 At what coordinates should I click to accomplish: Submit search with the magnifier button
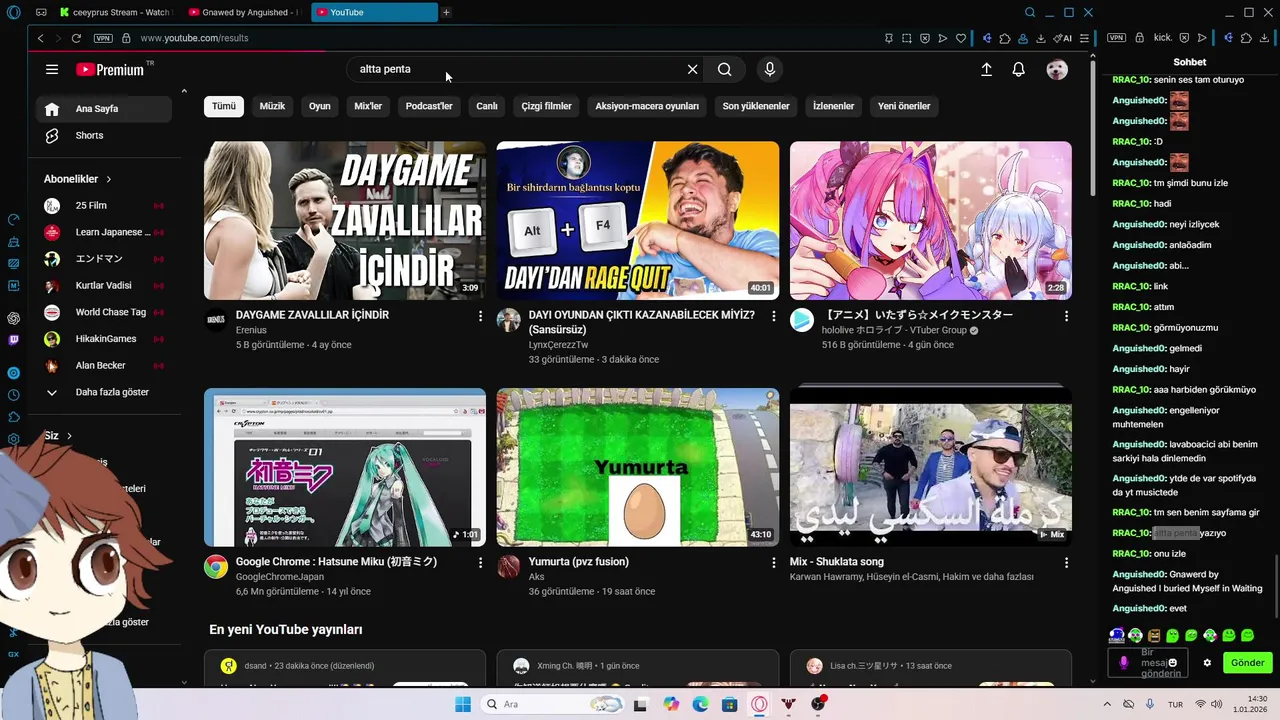725,69
